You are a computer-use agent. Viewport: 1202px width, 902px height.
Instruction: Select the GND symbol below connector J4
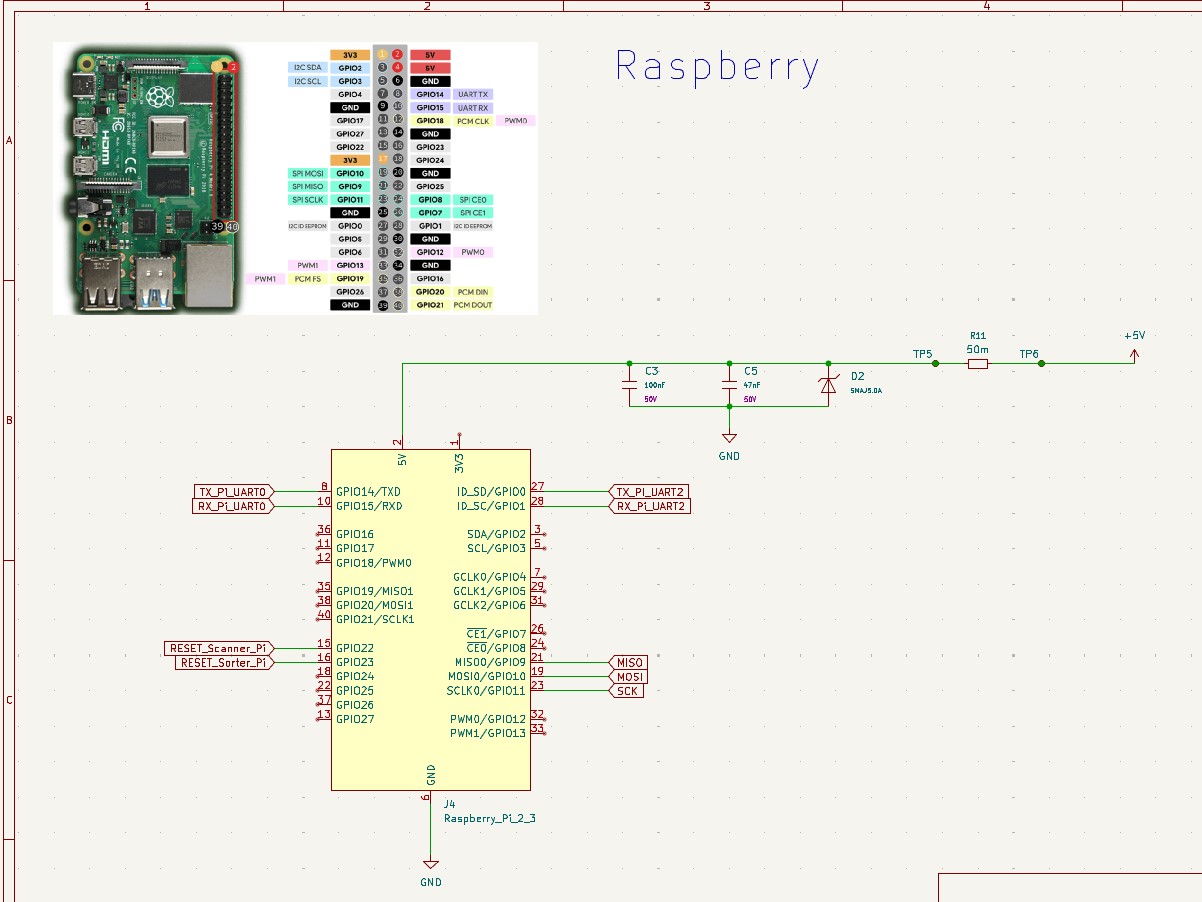pos(430,866)
